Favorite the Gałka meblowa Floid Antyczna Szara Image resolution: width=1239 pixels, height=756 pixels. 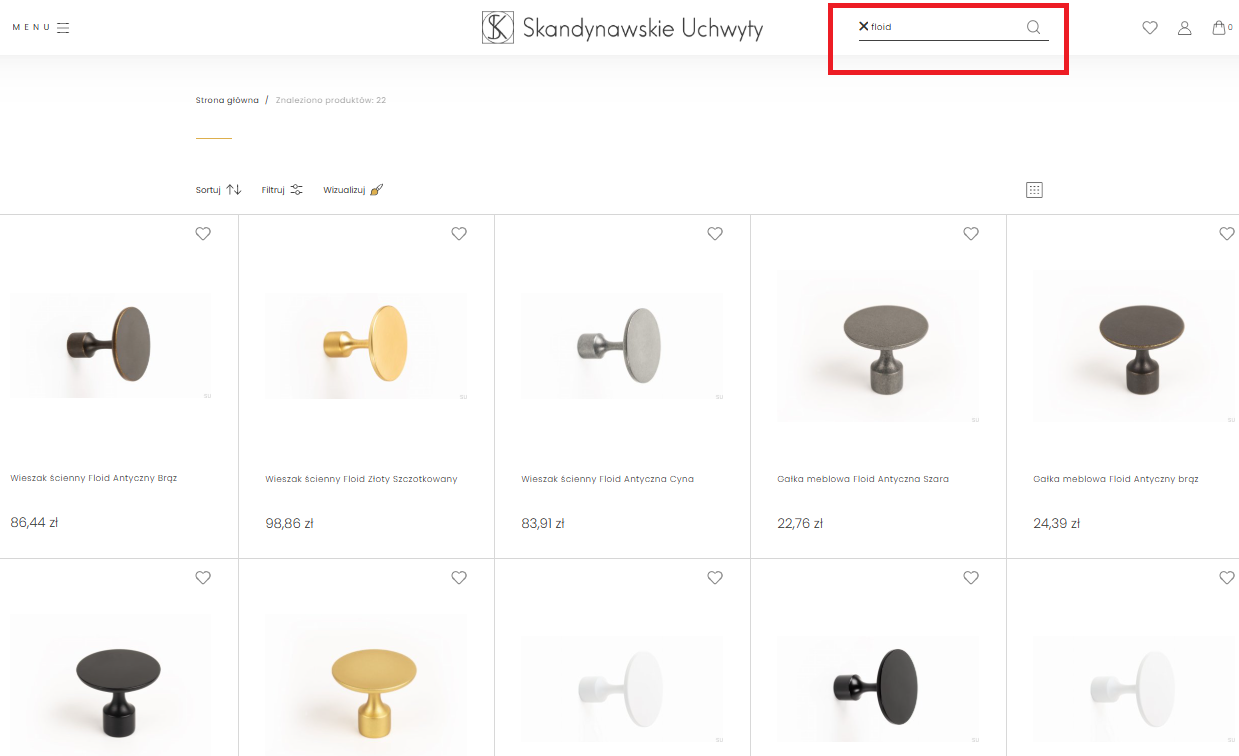click(x=971, y=234)
